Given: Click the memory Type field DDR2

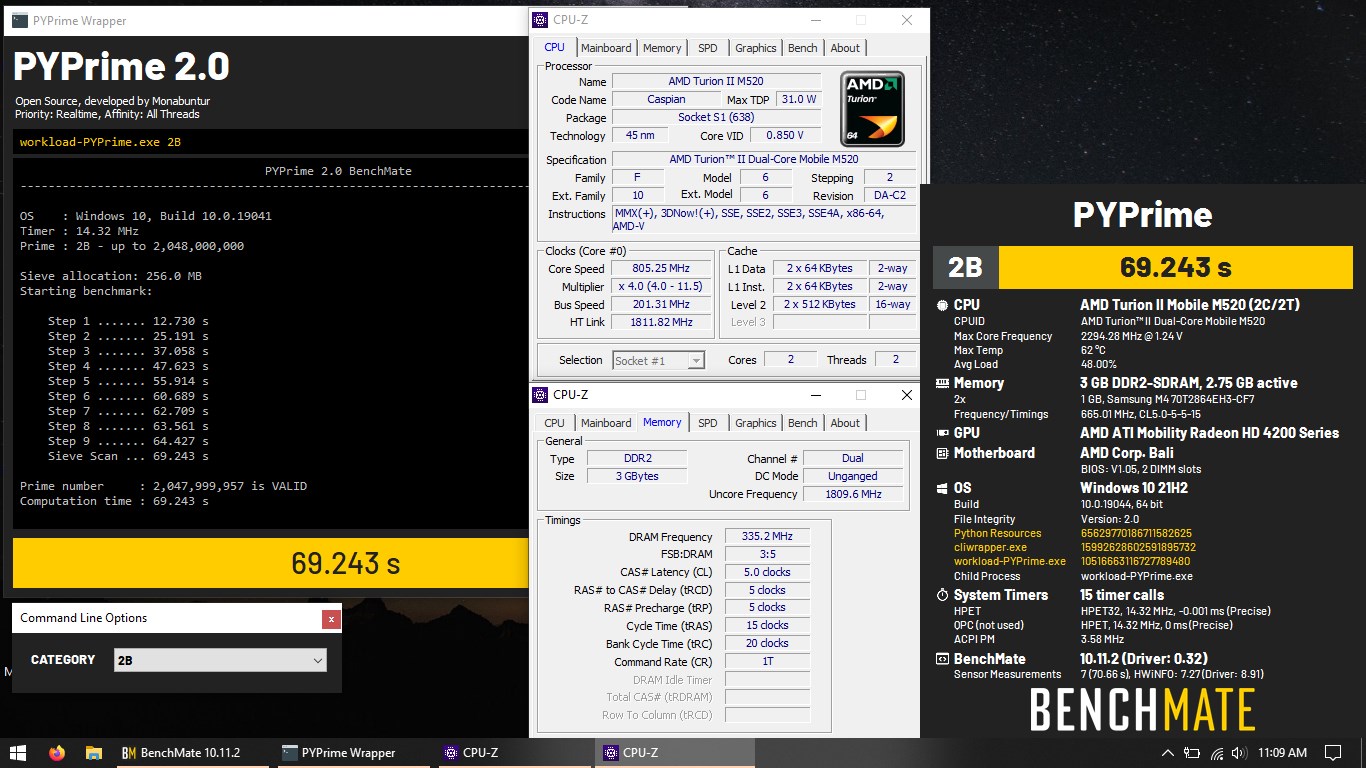Looking at the screenshot, I should (636, 459).
